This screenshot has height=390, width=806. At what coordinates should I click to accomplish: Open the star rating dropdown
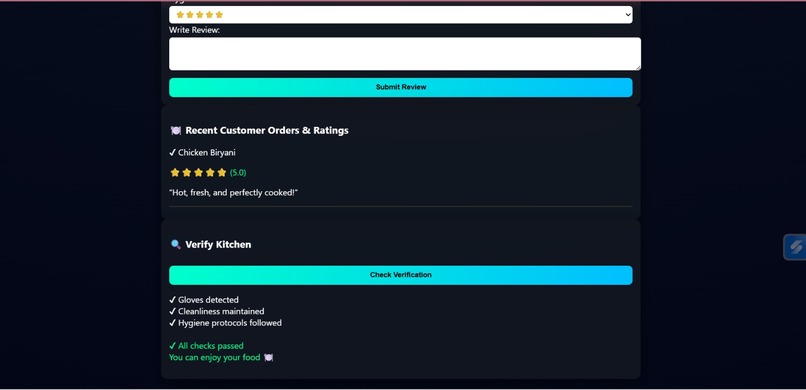pyautogui.click(x=400, y=15)
